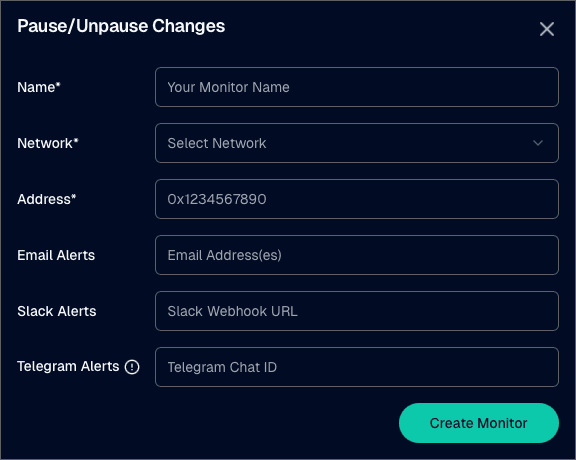Click the Name* label
Image resolution: width=576 pixels, height=460 pixels.
(39, 87)
